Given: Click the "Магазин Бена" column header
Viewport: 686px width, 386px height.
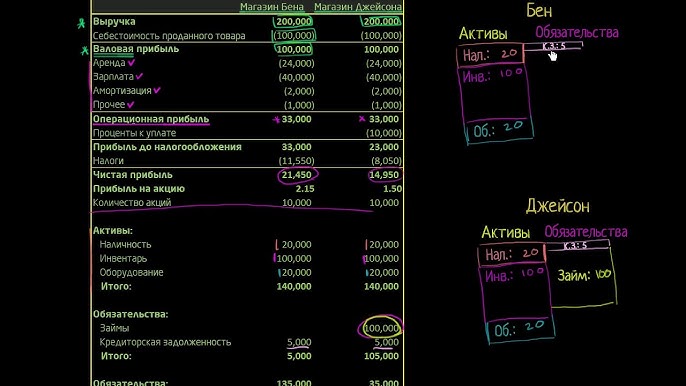Looking at the screenshot, I should (272, 7).
